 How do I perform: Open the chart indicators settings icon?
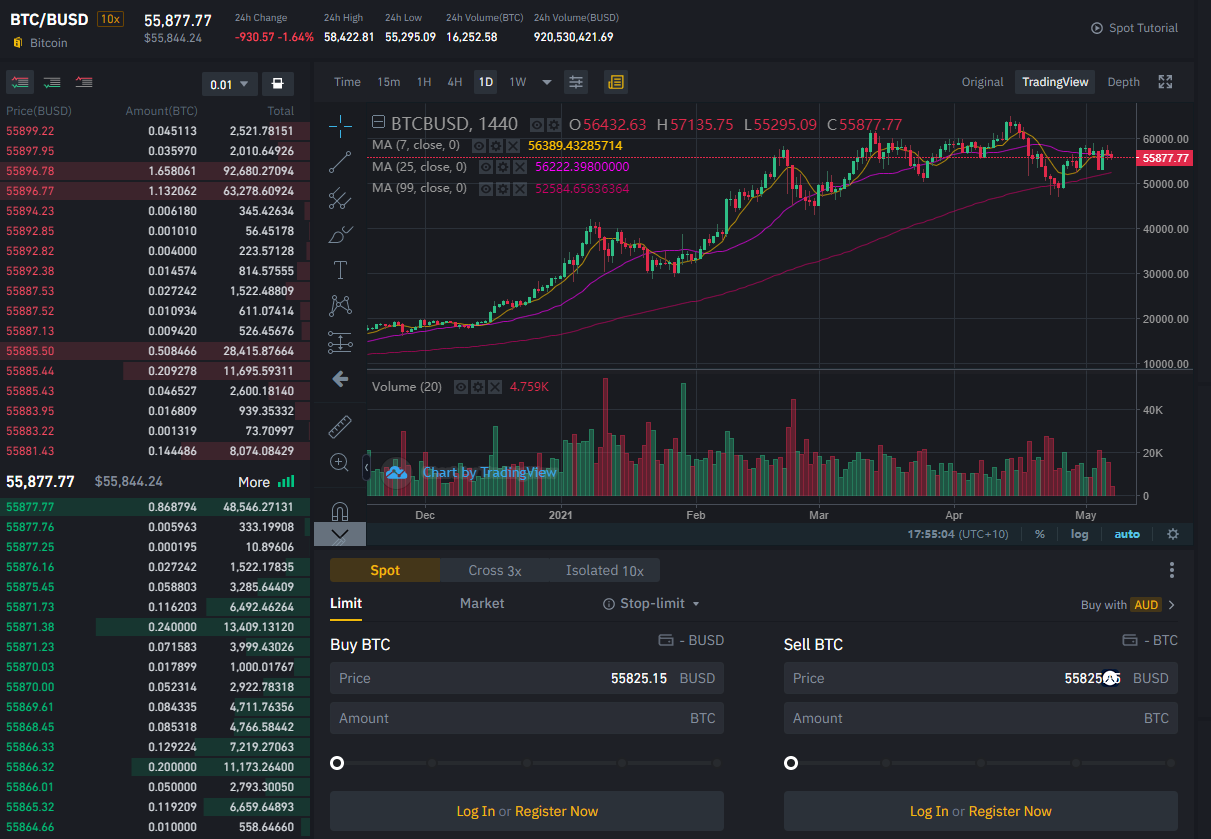[575, 82]
